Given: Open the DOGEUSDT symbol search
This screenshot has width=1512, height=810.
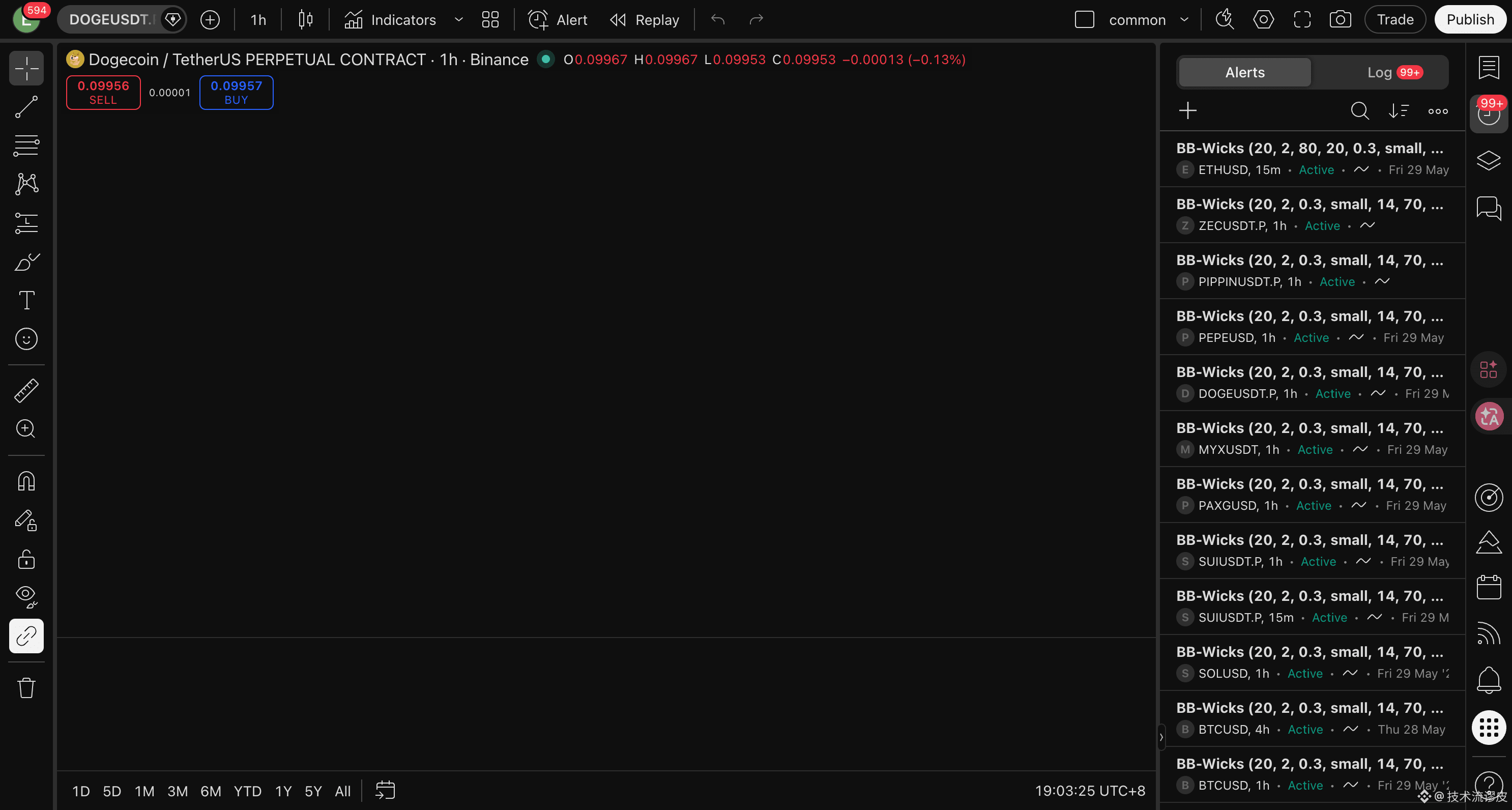Looking at the screenshot, I should pyautogui.click(x=111, y=19).
